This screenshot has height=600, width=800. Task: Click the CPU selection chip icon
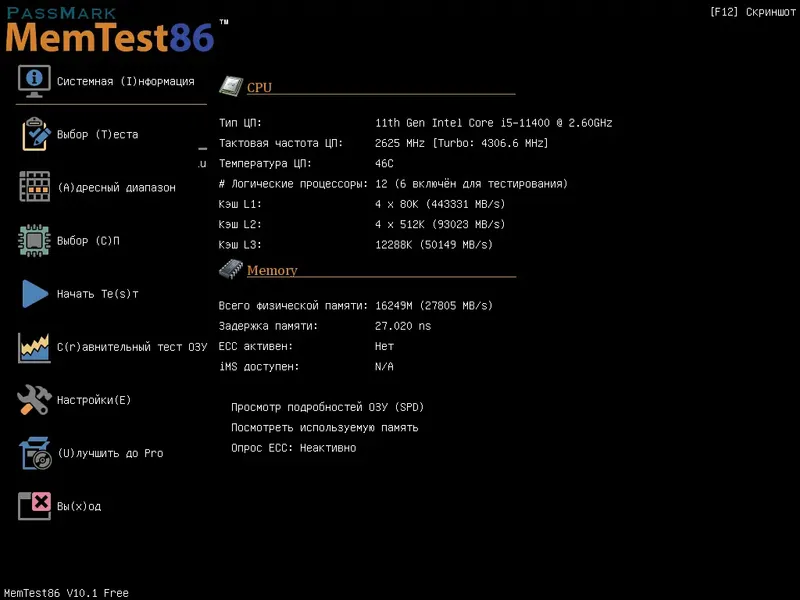[x=34, y=240]
